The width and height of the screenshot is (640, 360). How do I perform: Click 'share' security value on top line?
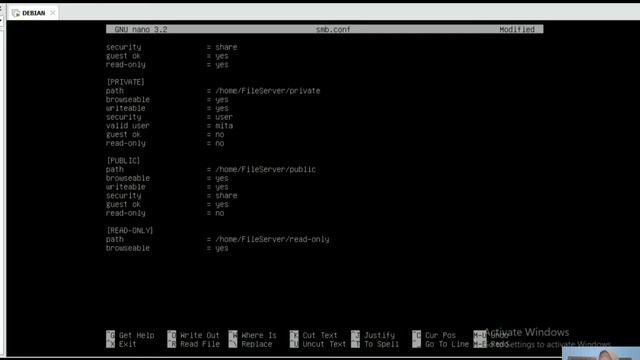[x=226, y=47]
